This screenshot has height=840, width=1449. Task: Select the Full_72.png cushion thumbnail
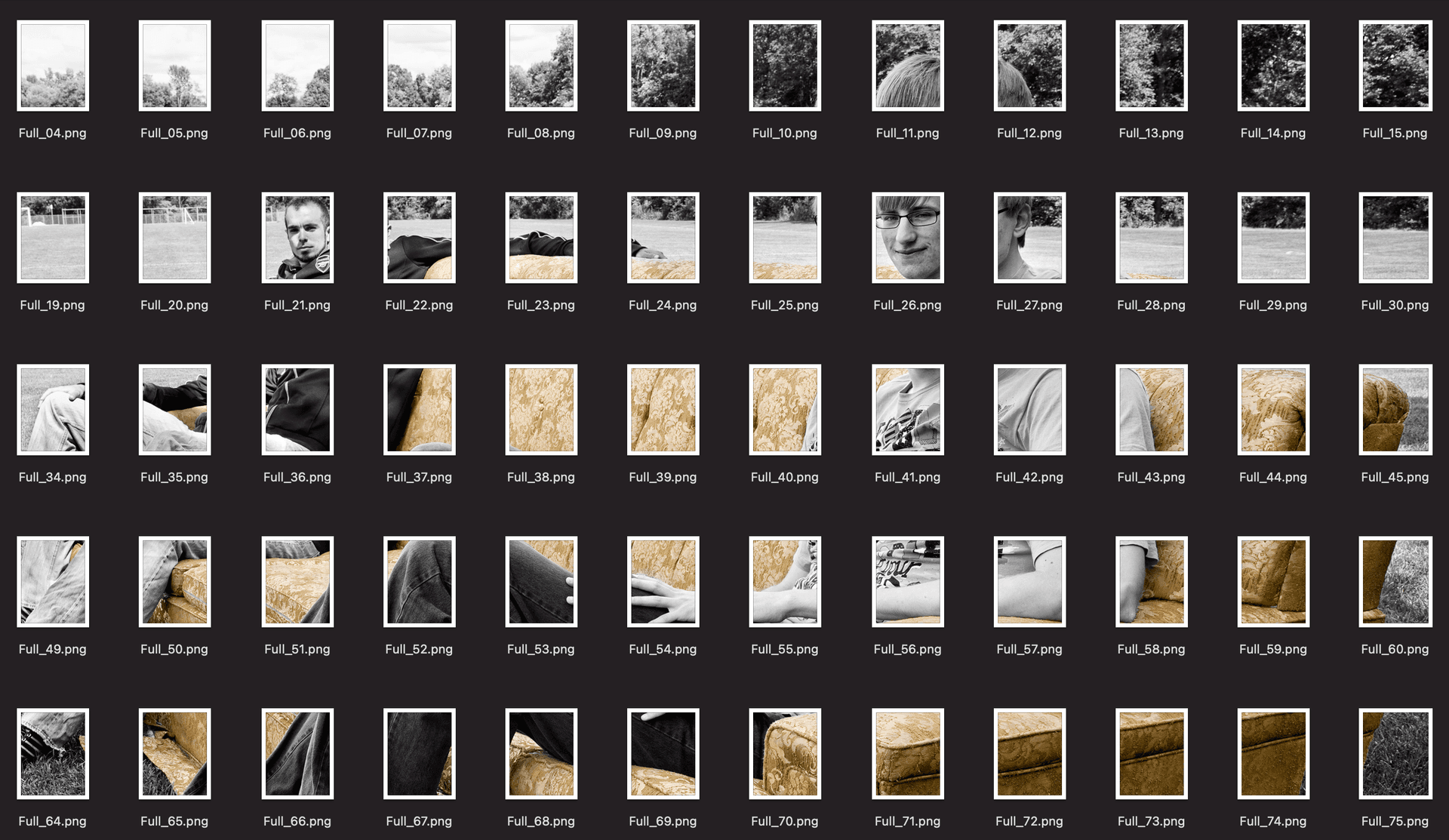[x=1029, y=753]
